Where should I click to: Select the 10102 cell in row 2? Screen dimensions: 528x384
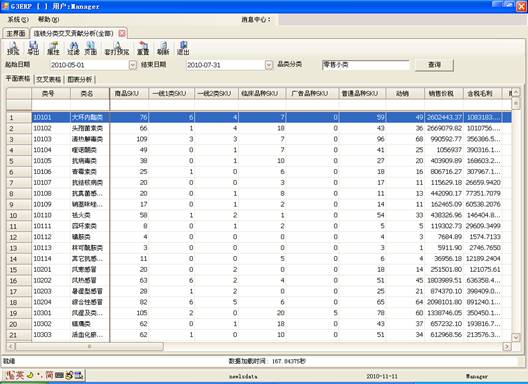click(x=51, y=128)
